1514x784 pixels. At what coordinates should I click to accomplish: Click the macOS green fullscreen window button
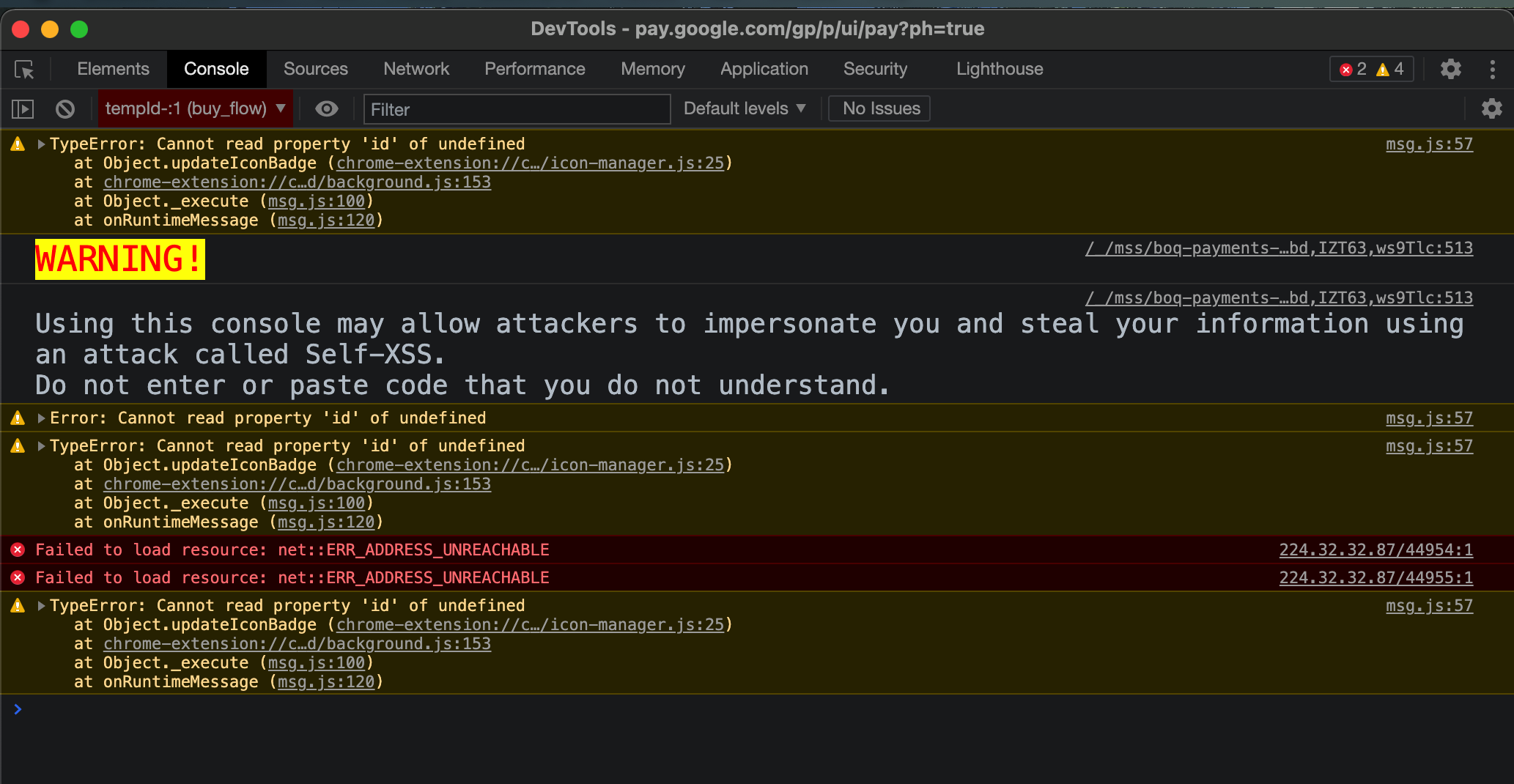click(79, 29)
